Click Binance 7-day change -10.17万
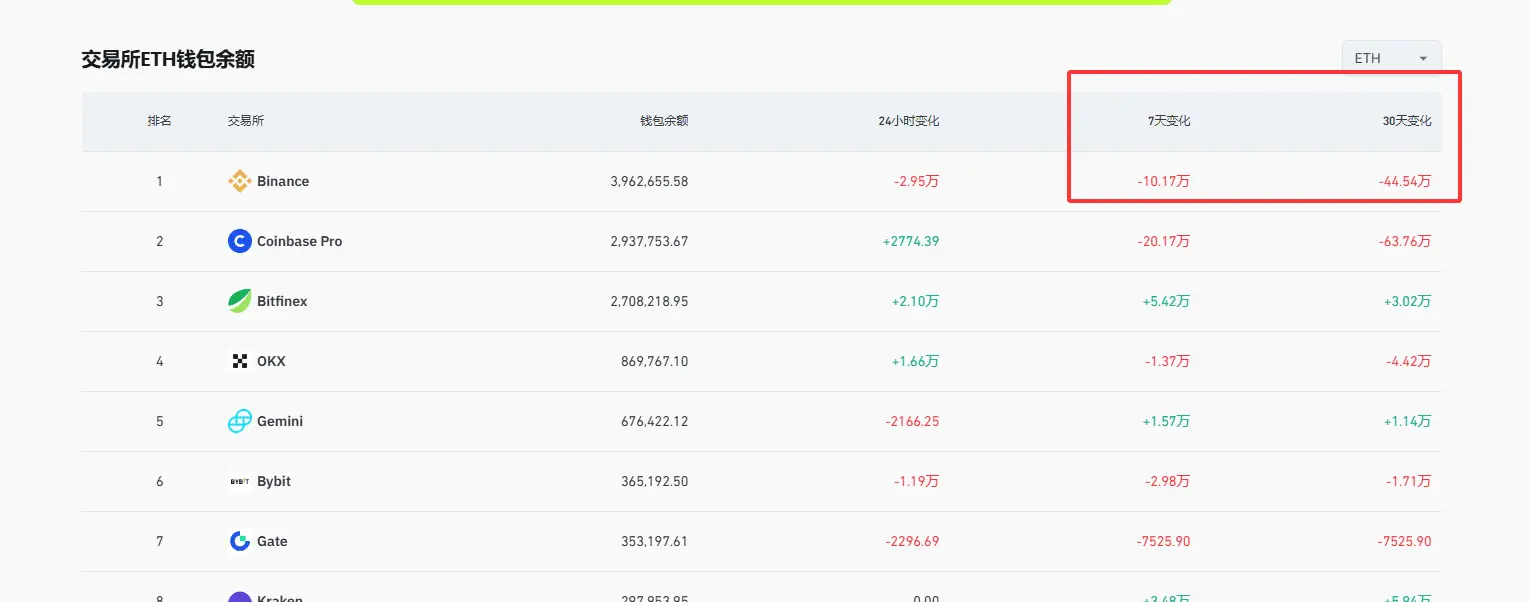This screenshot has height=602, width=1529. [1164, 181]
